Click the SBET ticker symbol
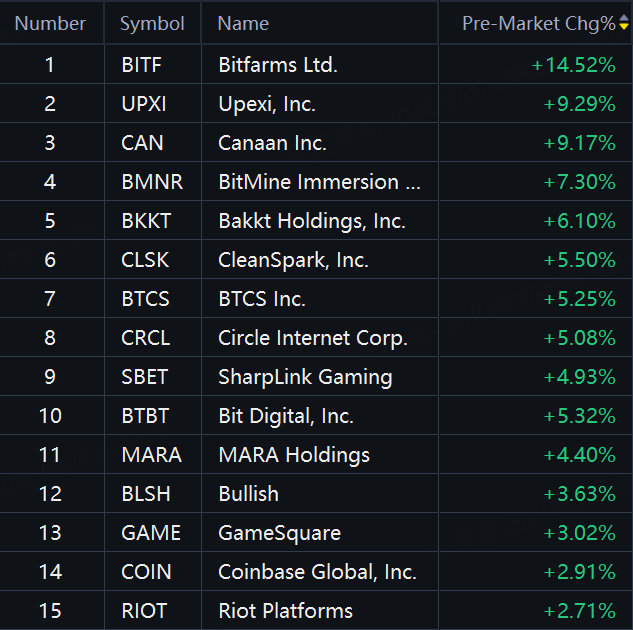This screenshot has height=630, width=633. click(x=145, y=377)
